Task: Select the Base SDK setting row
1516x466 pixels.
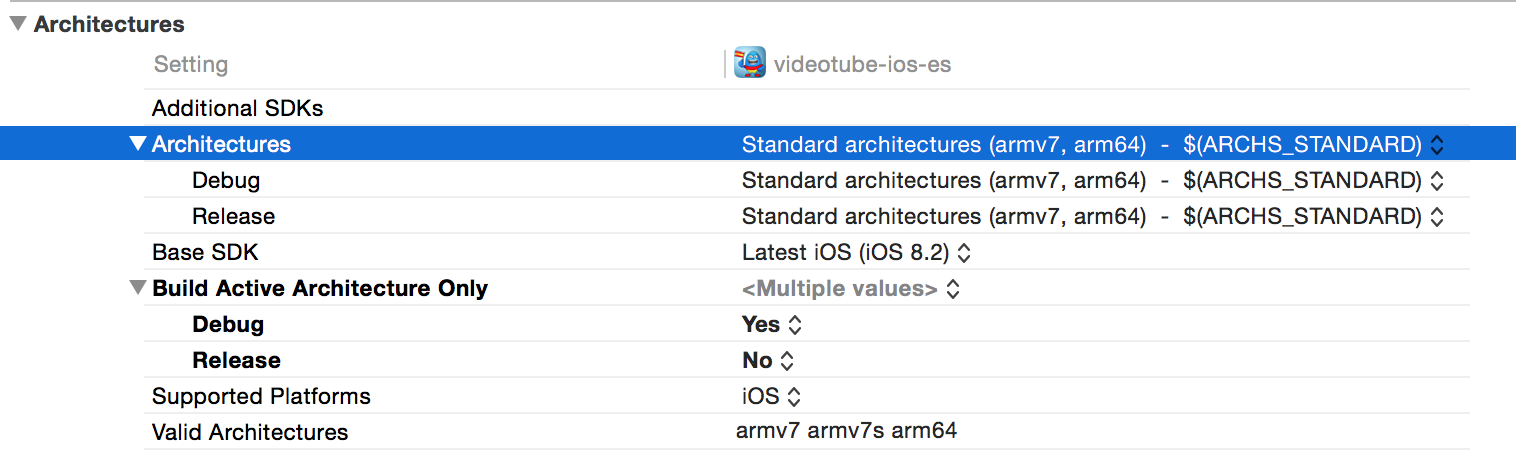Action: pos(205,252)
